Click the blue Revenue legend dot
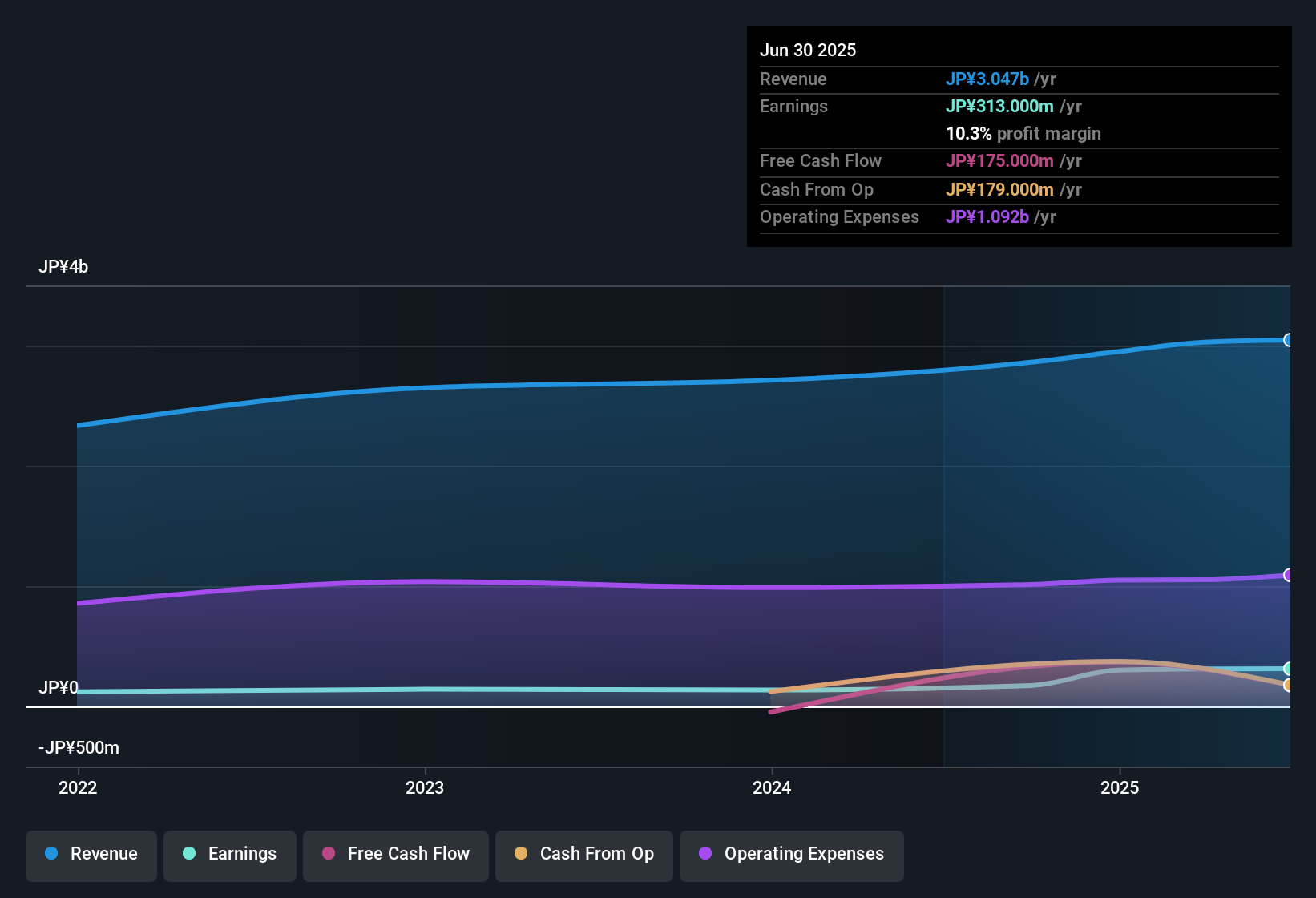 [51, 854]
